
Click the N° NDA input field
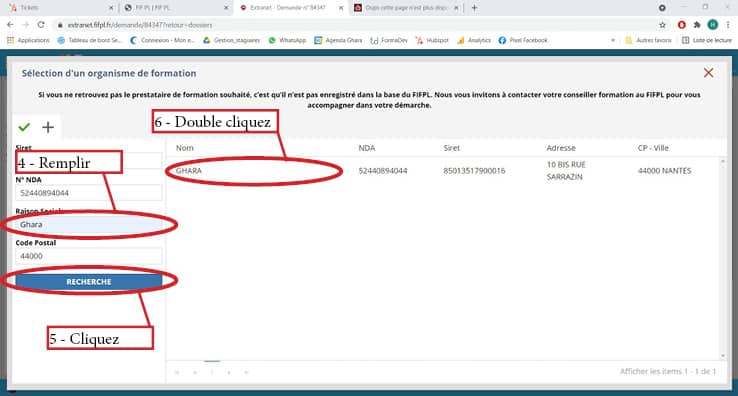(x=88, y=193)
